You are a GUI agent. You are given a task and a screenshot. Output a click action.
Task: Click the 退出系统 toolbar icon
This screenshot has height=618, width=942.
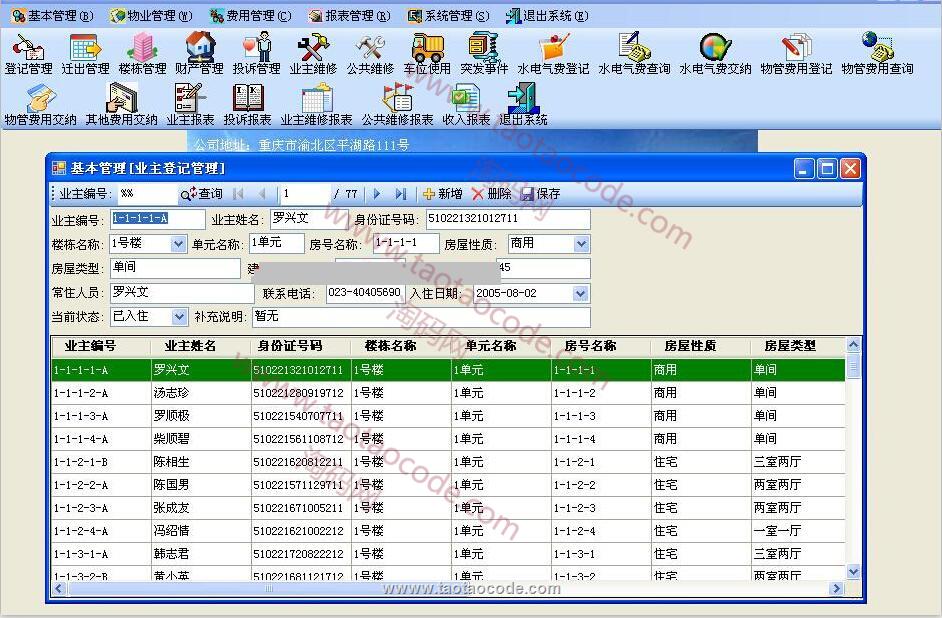[523, 104]
